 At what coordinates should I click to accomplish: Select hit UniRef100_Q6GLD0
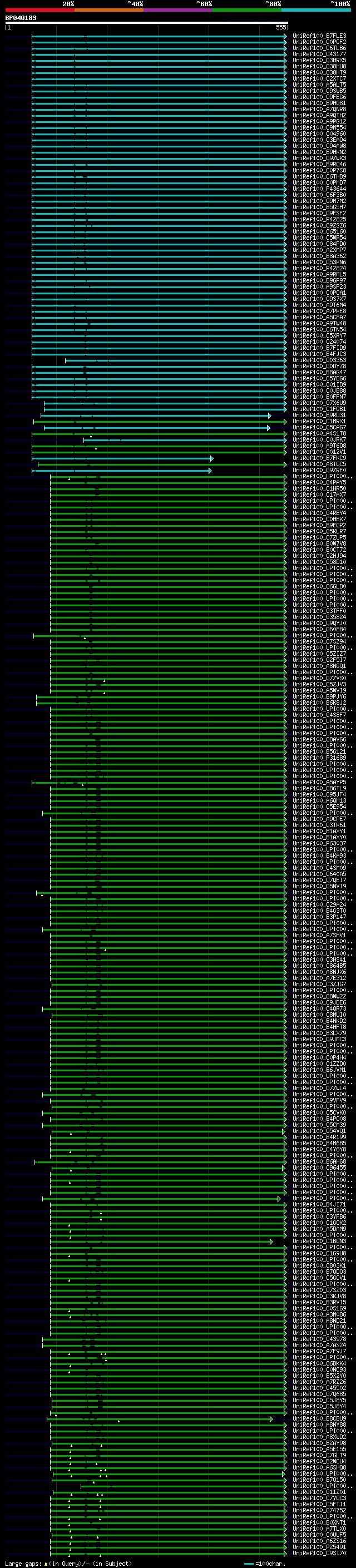click(319, 587)
